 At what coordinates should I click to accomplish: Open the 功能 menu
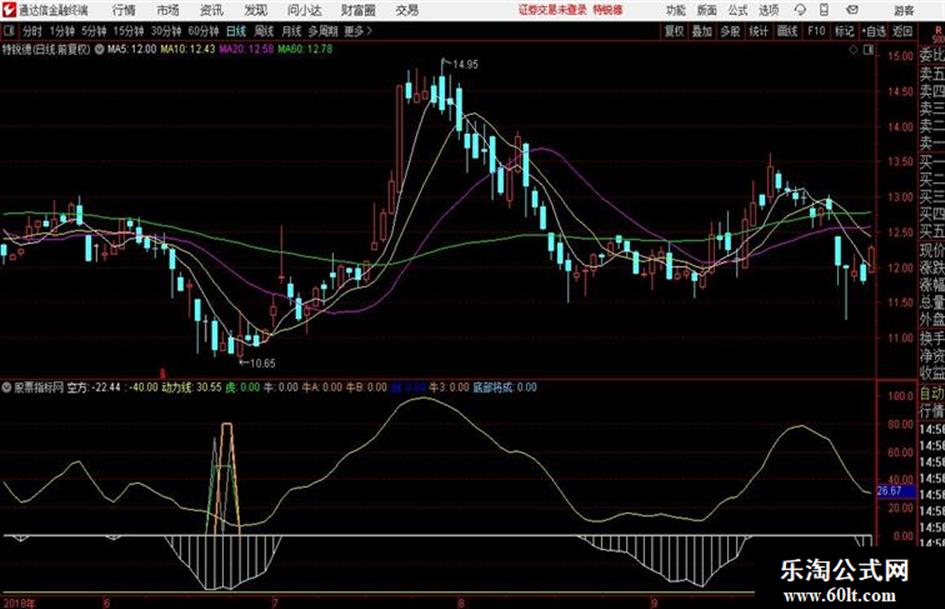(676, 10)
